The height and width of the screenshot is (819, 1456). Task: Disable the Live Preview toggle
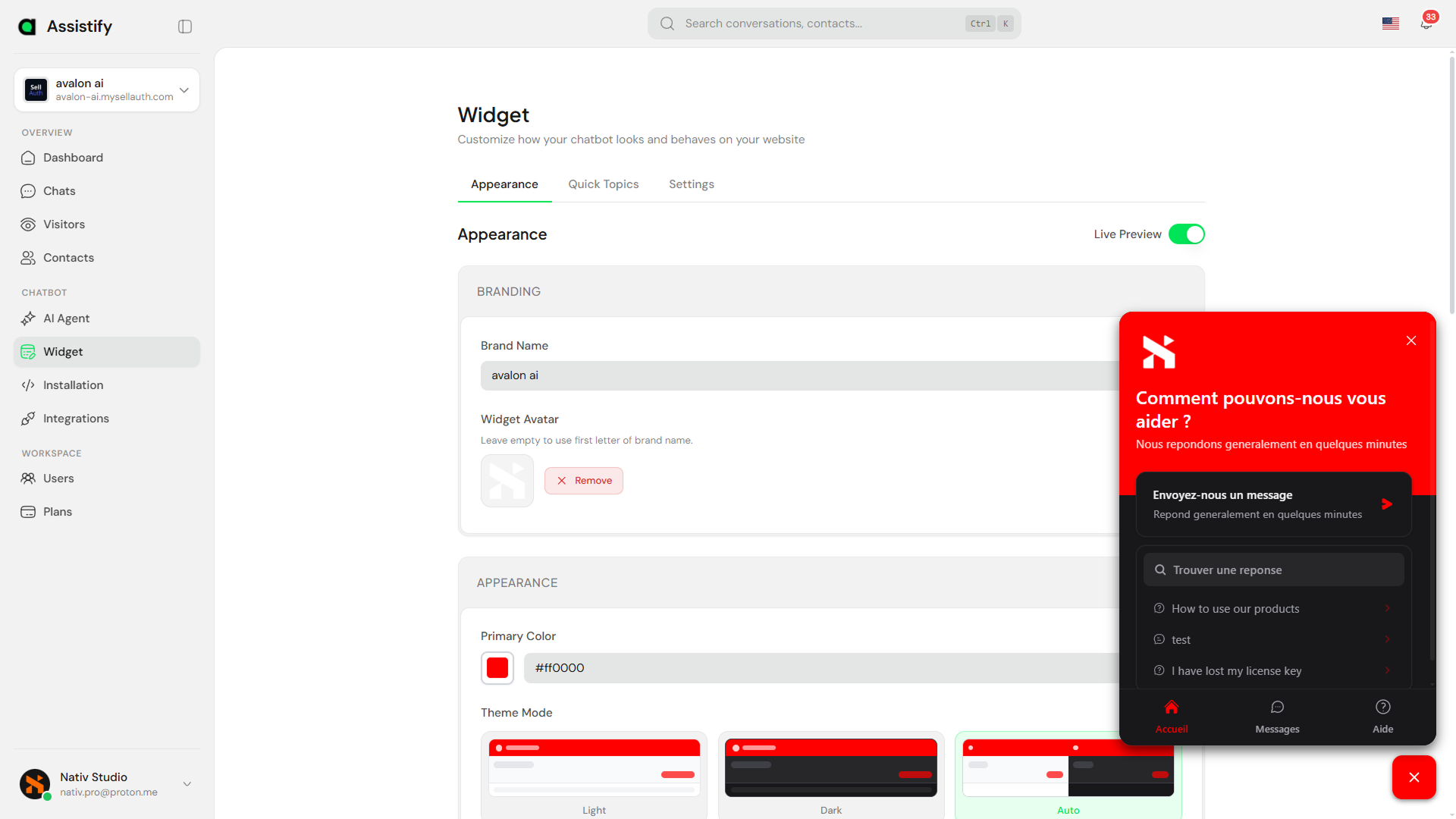click(x=1187, y=234)
